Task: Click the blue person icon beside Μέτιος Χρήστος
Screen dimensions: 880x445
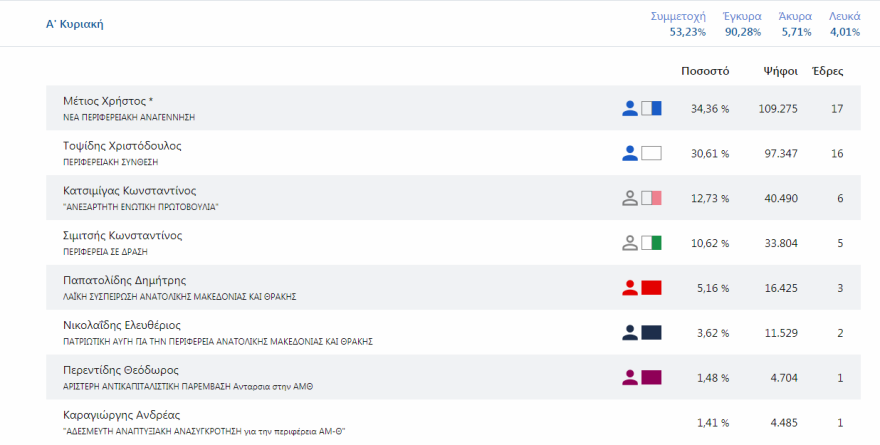Action: click(x=630, y=108)
